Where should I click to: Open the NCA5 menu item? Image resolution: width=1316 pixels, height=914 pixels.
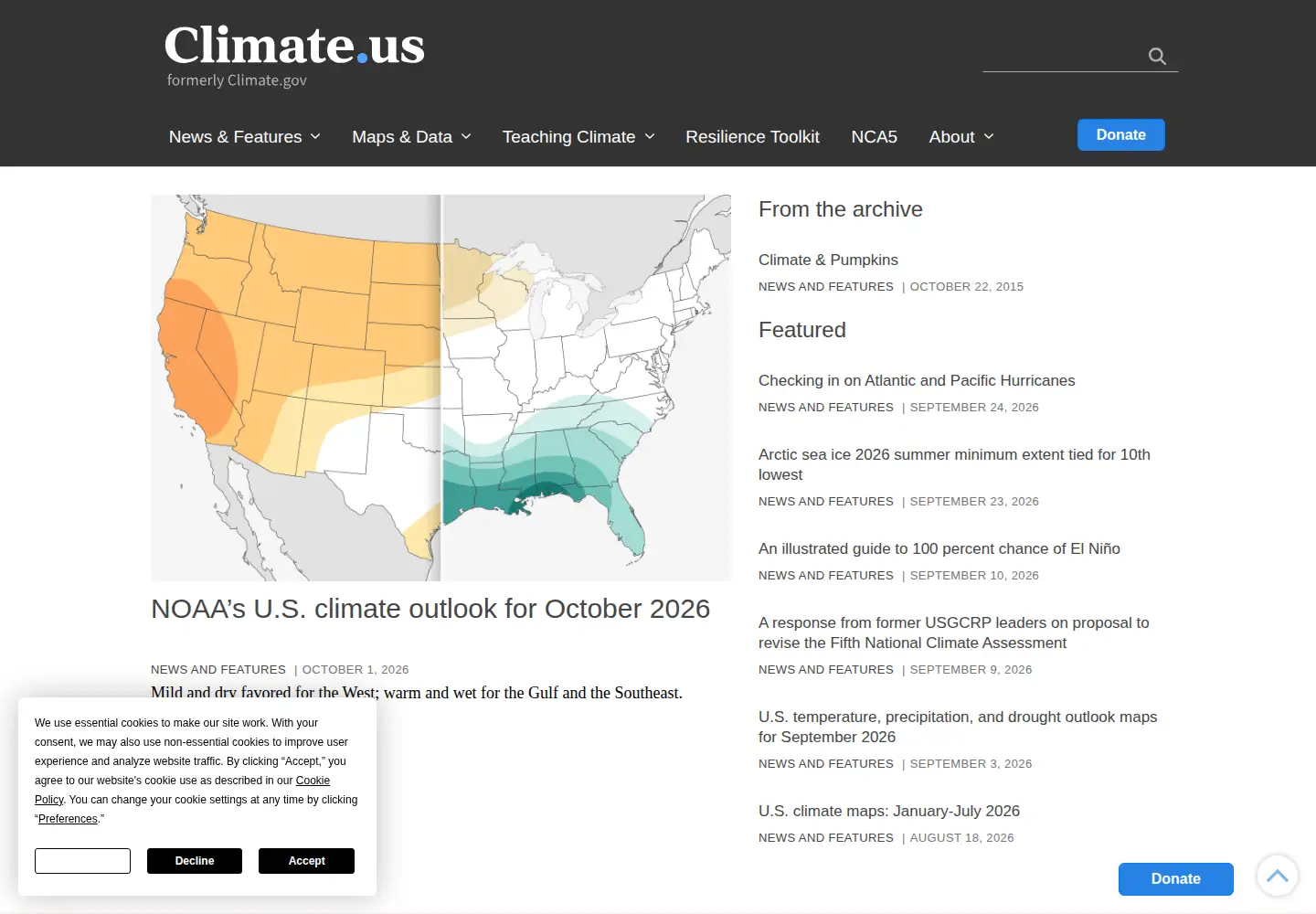[x=874, y=137]
